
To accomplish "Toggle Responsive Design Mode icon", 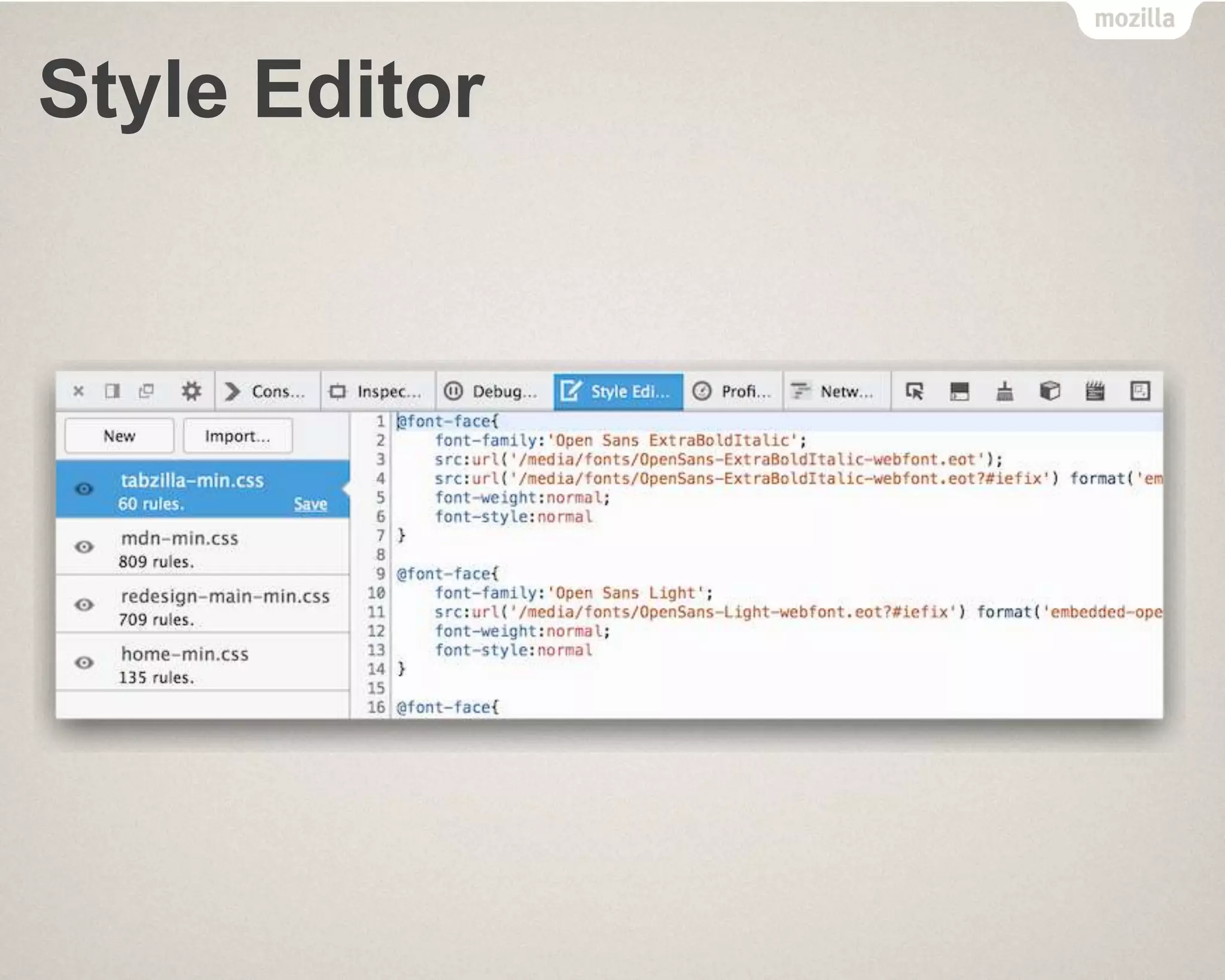I will [x=1140, y=391].
